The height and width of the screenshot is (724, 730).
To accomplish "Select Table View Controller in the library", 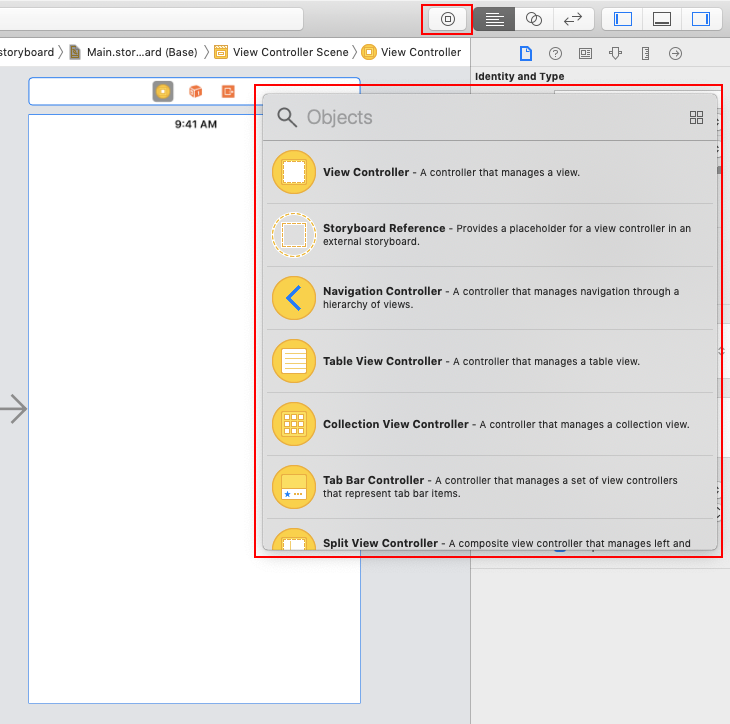I will point(382,361).
